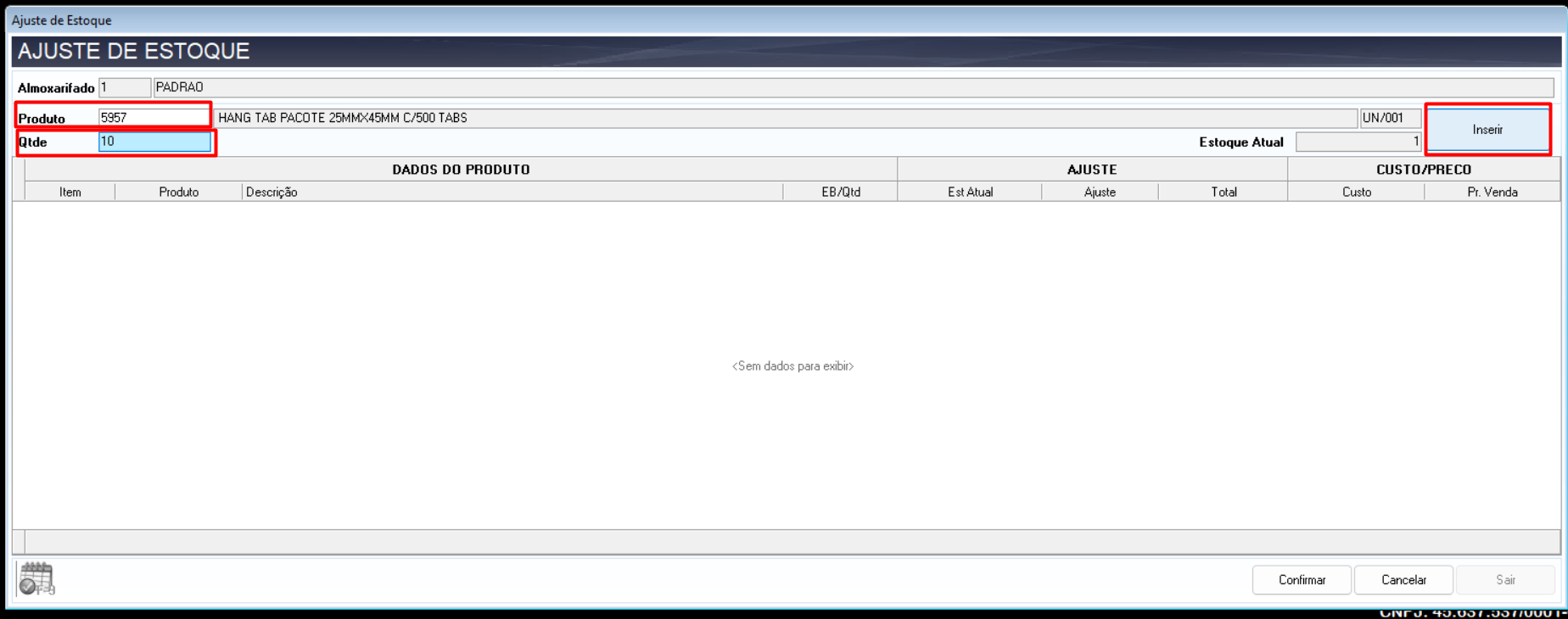
Task: Click into the Qtde quantity field
Action: (x=154, y=142)
